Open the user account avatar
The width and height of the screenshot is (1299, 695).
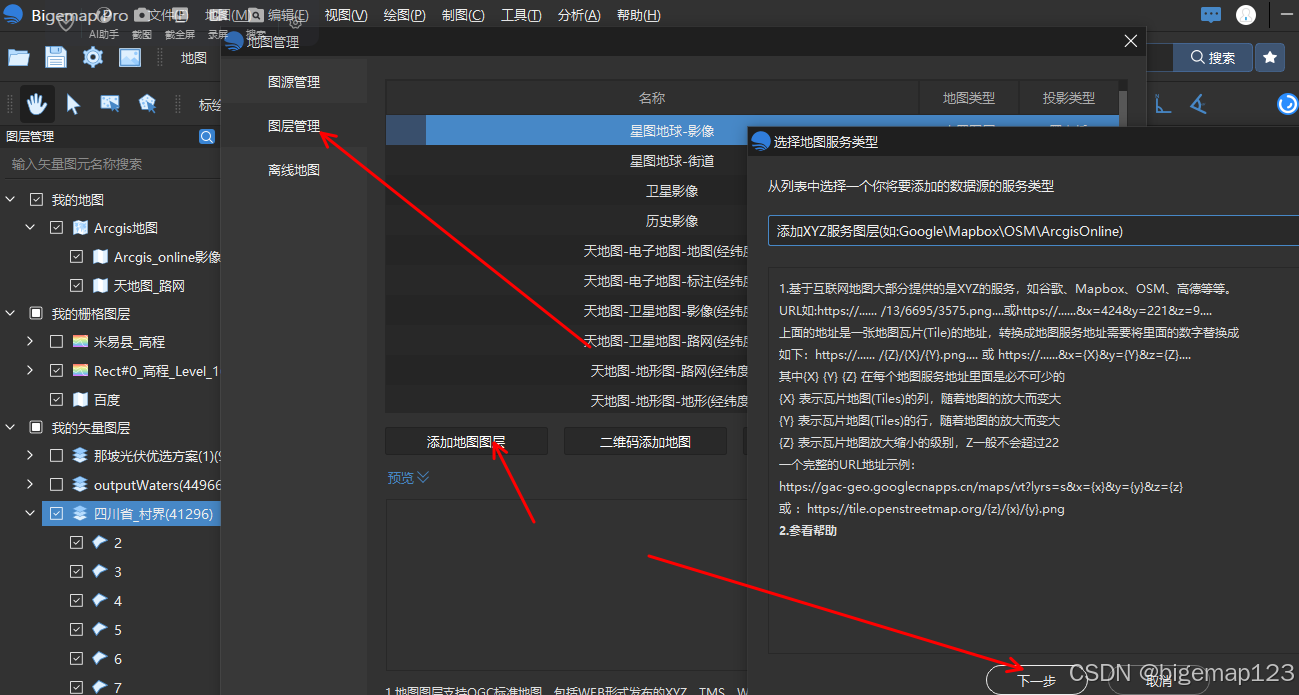(x=1246, y=15)
